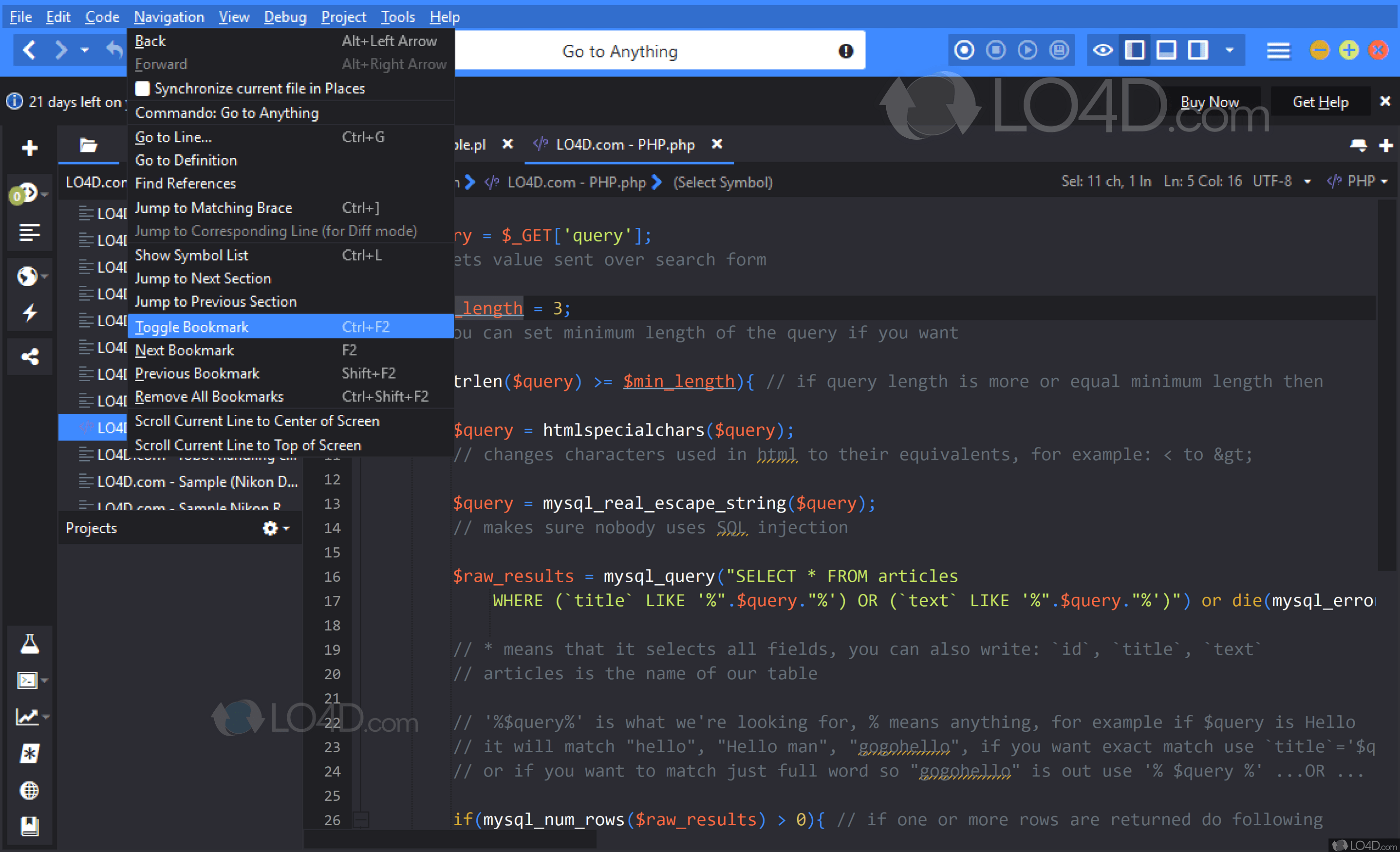Click the jump back arrow icon
The width and height of the screenshot is (1400, 852).
114,51
